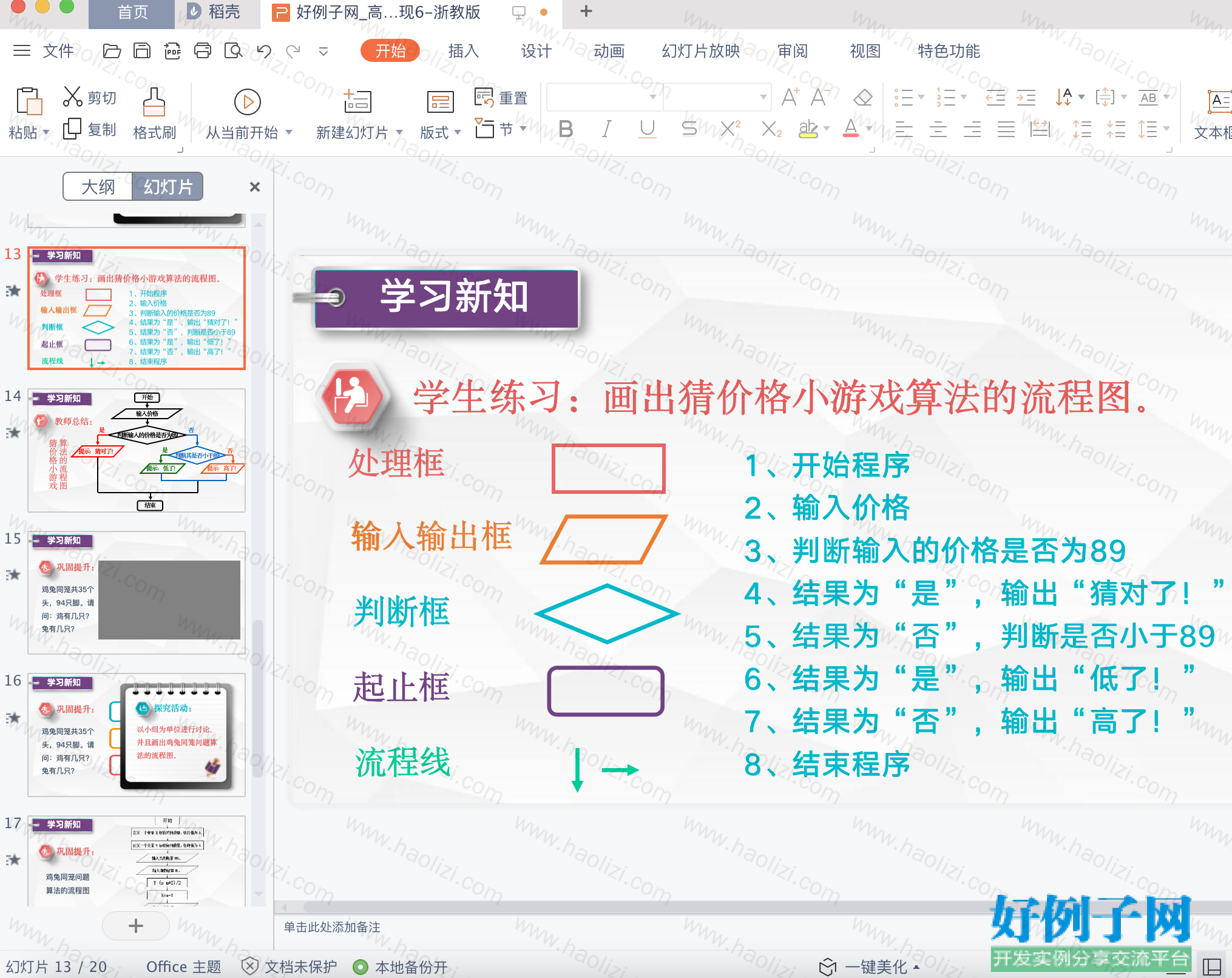The height and width of the screenshot is (978, 1232).
Task: Open the font size combo box
Action: [x=717, y=97]
